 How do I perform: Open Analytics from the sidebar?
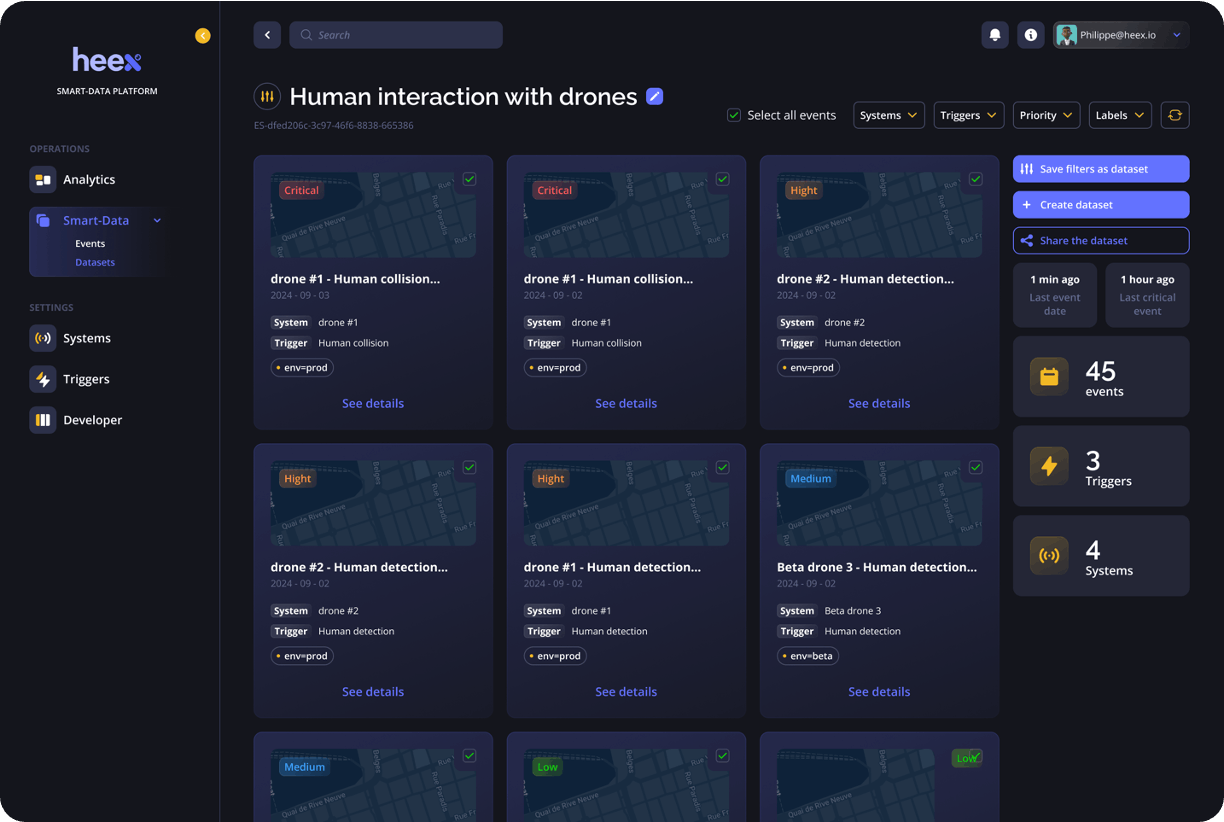coord(88,180)
